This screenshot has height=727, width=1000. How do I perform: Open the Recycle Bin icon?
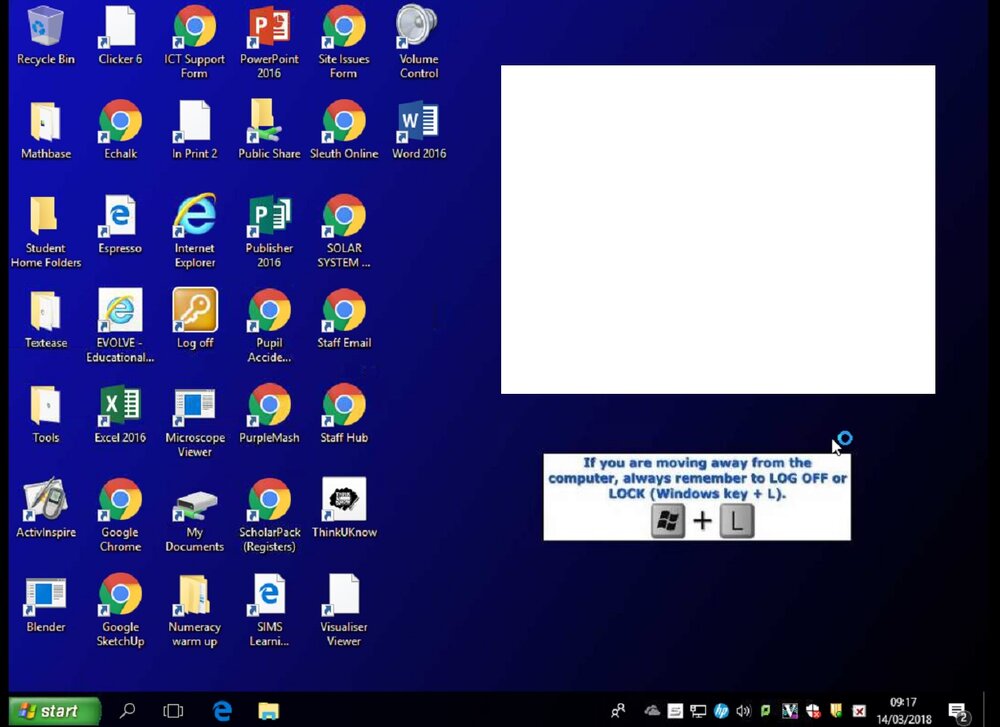point(45,36)
